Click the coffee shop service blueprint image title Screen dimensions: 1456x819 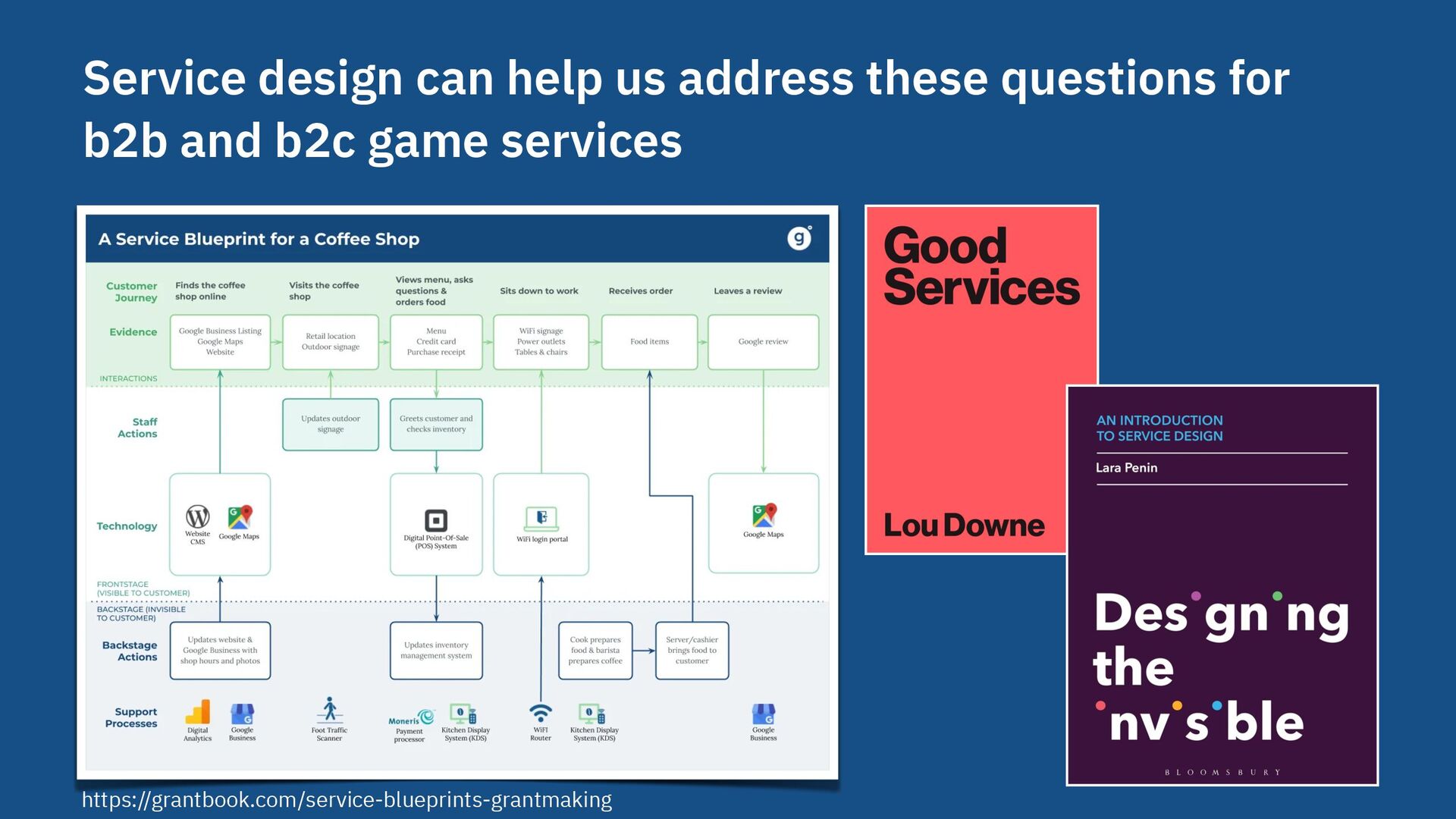click(x=259, y=239)
